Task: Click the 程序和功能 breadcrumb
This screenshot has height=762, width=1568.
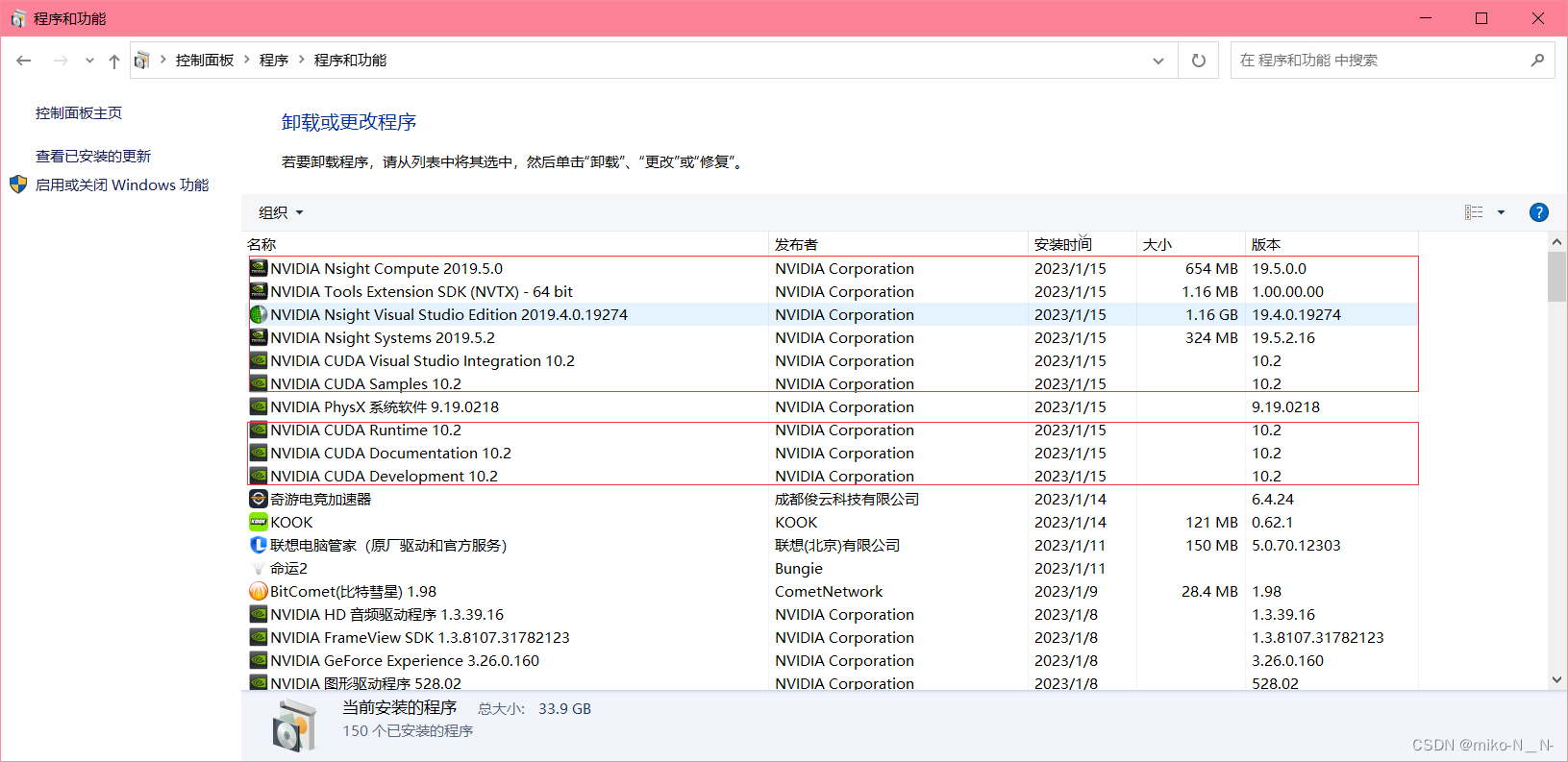Action: click(x=350, y=61)
